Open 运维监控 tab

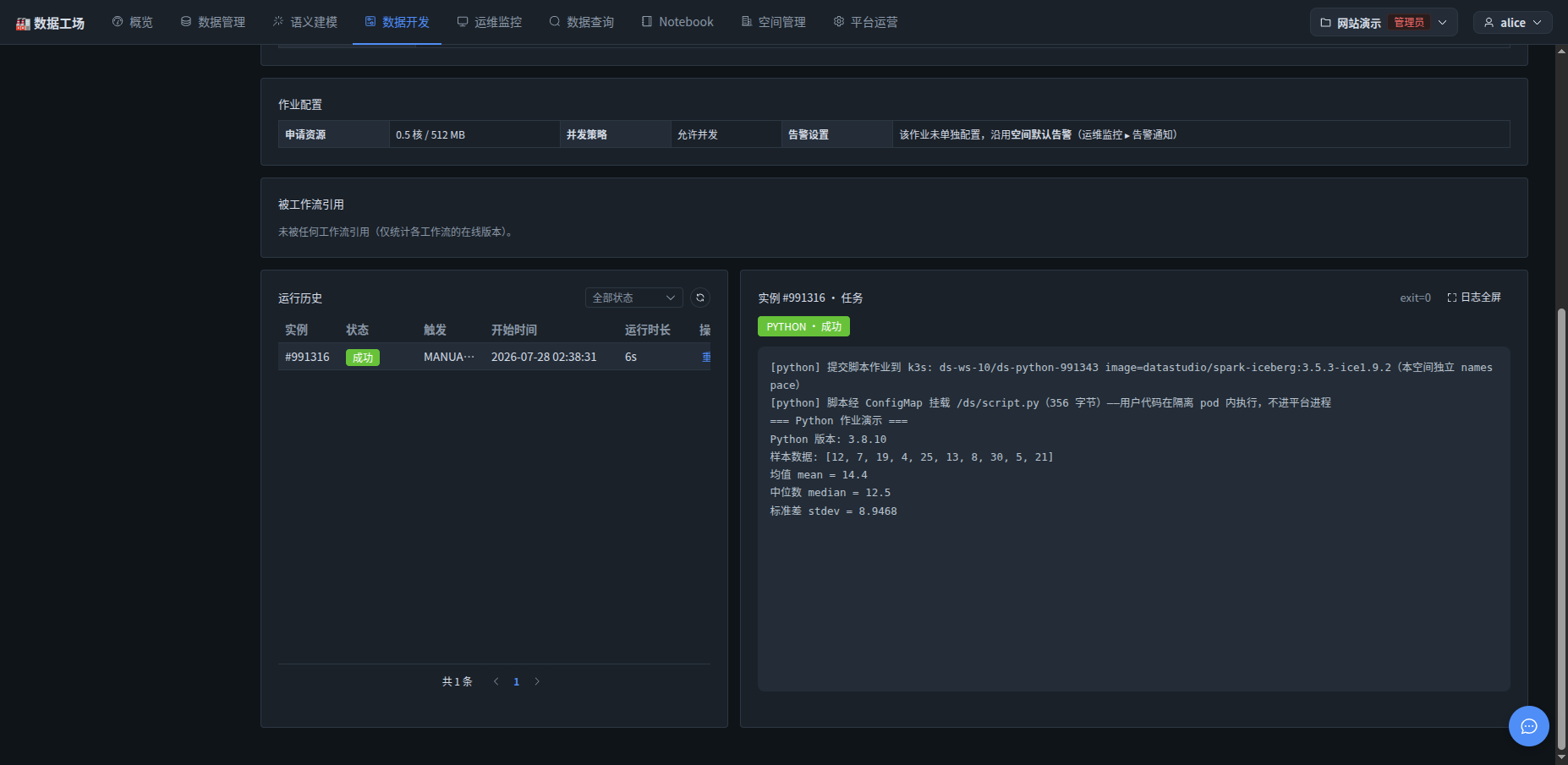point(490,22)
